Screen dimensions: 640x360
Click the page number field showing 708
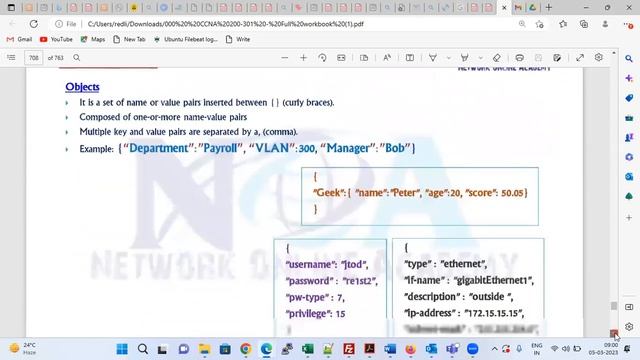(x=33, y=58)
